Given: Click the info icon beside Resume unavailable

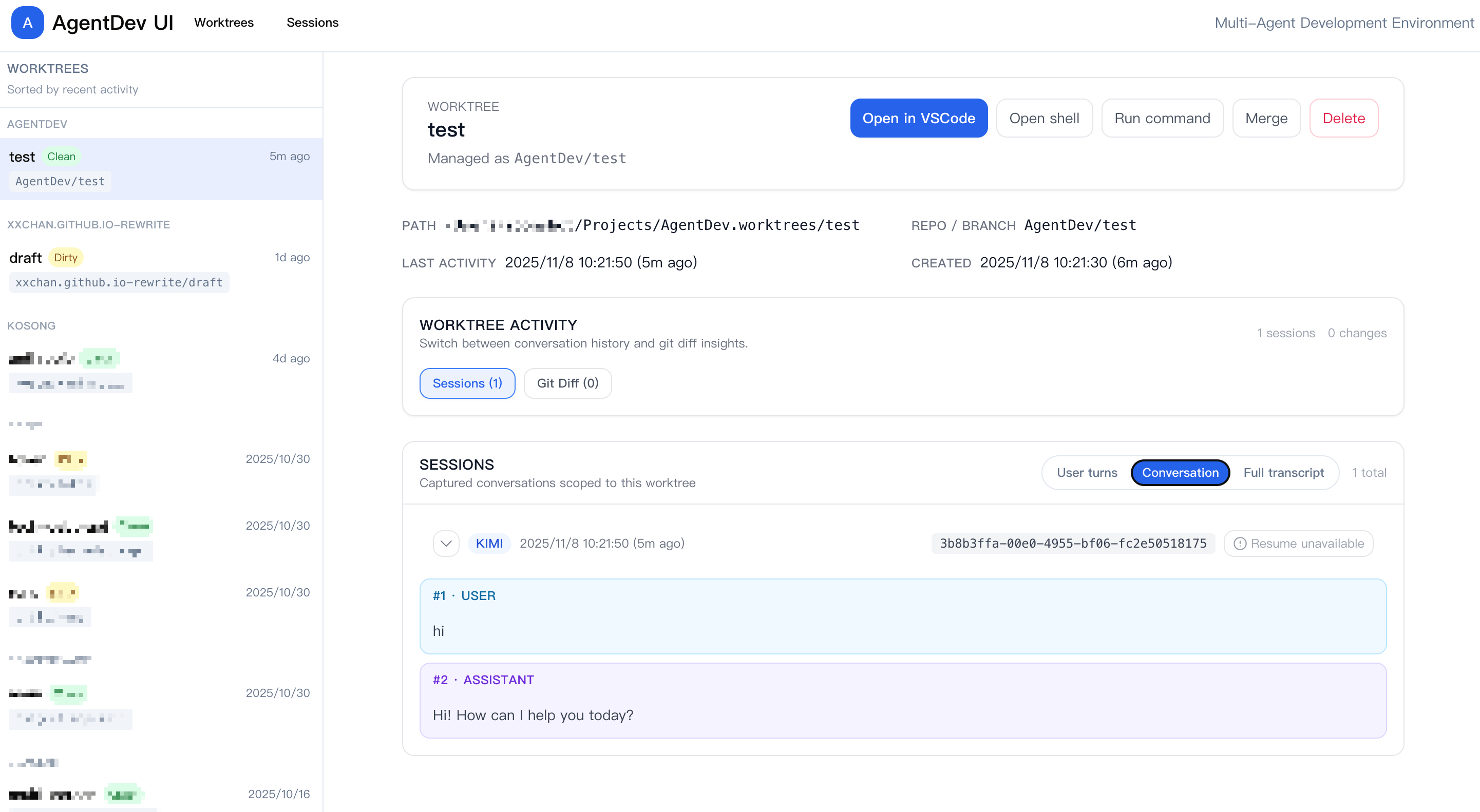Looking at the screenshot, I should (1239, 543).
